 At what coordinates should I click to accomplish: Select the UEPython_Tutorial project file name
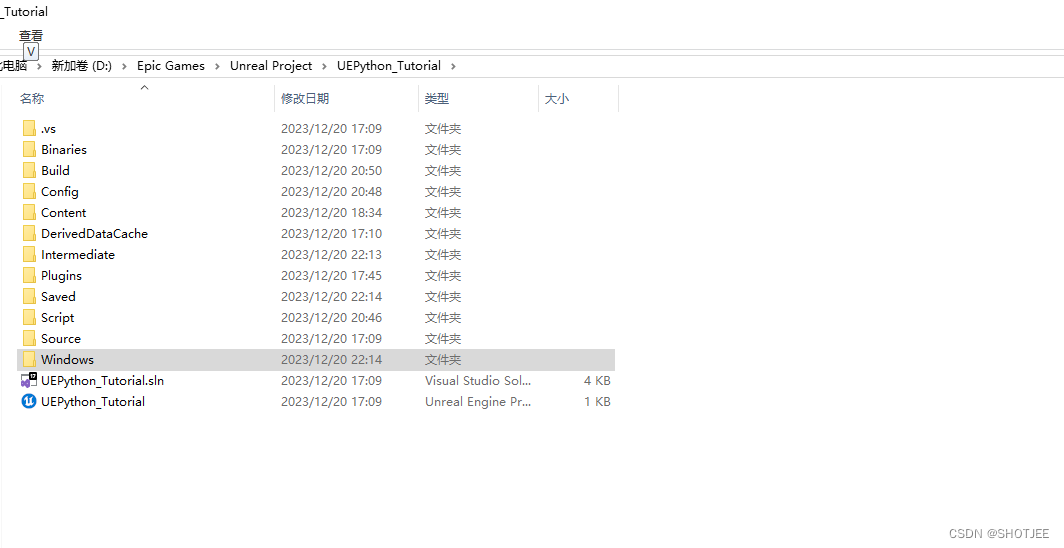pyautogui.click(x=93, y=402)
